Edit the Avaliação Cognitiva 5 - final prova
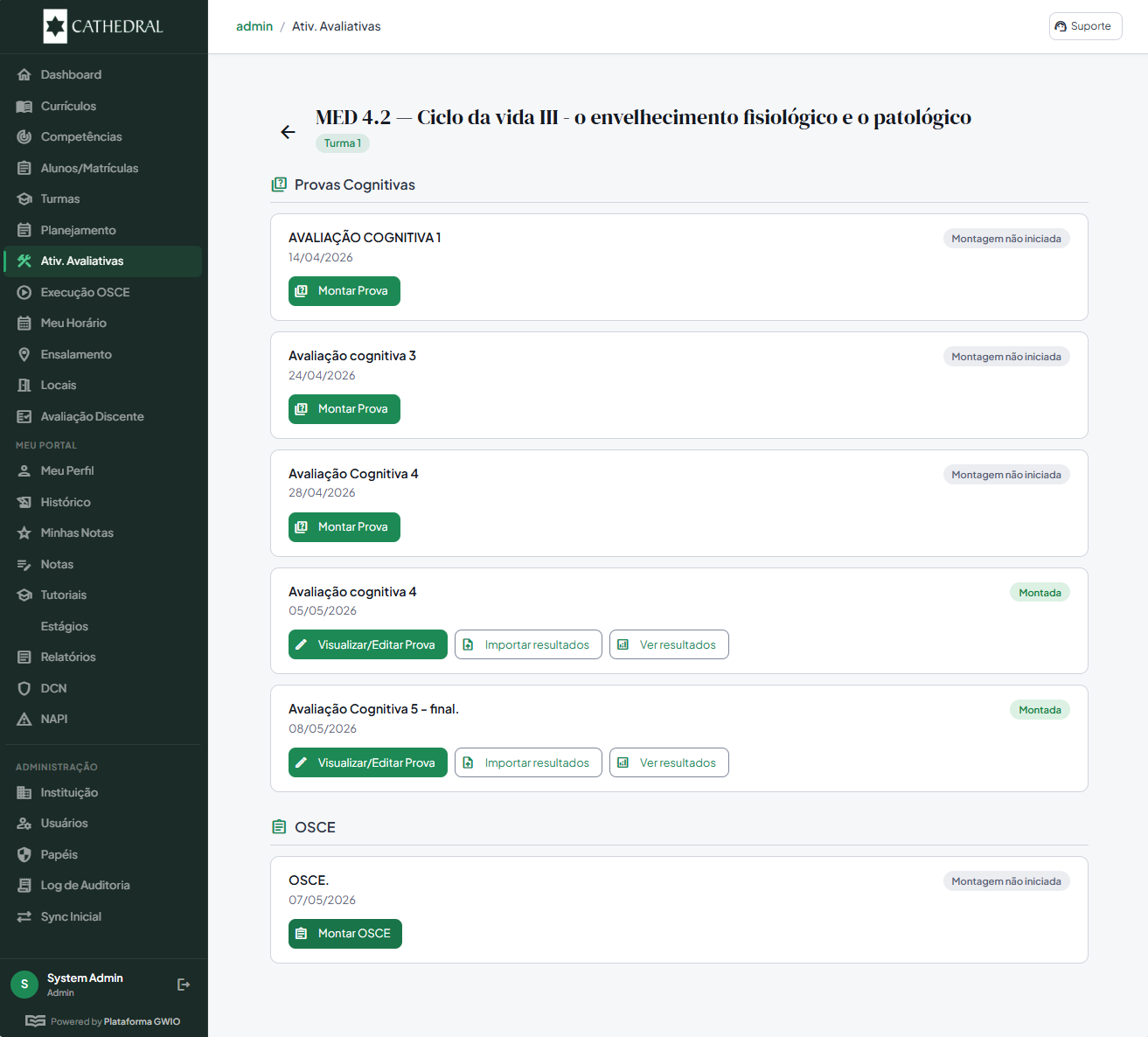The image size is (1148, 1037). coord(368,762)
